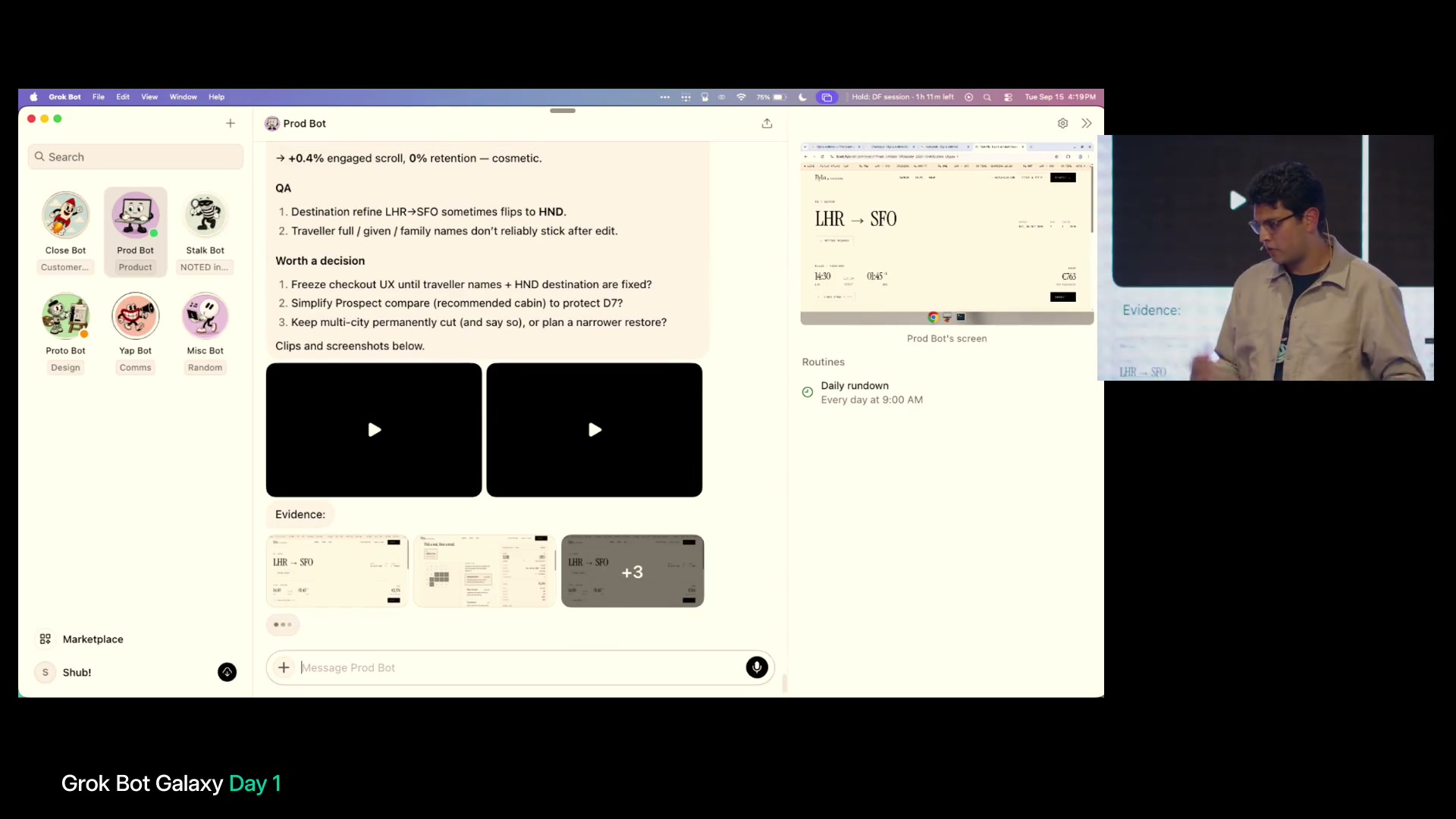Open second evidence screenshot with seat grid
The height and width of the screenshot is (819, 1456).
pos(485,571)
